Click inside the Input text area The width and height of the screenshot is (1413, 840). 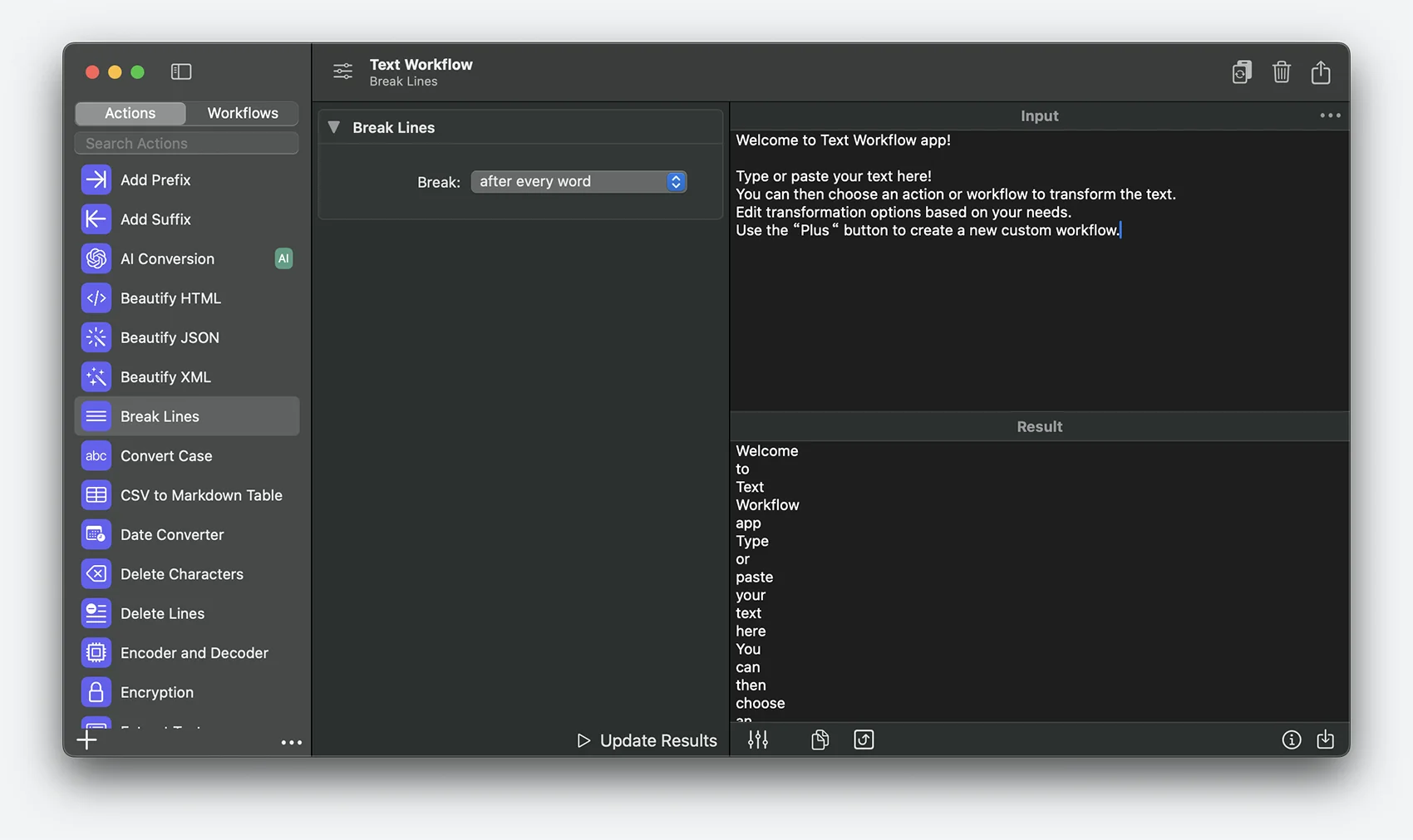(x=1039, y=270)
